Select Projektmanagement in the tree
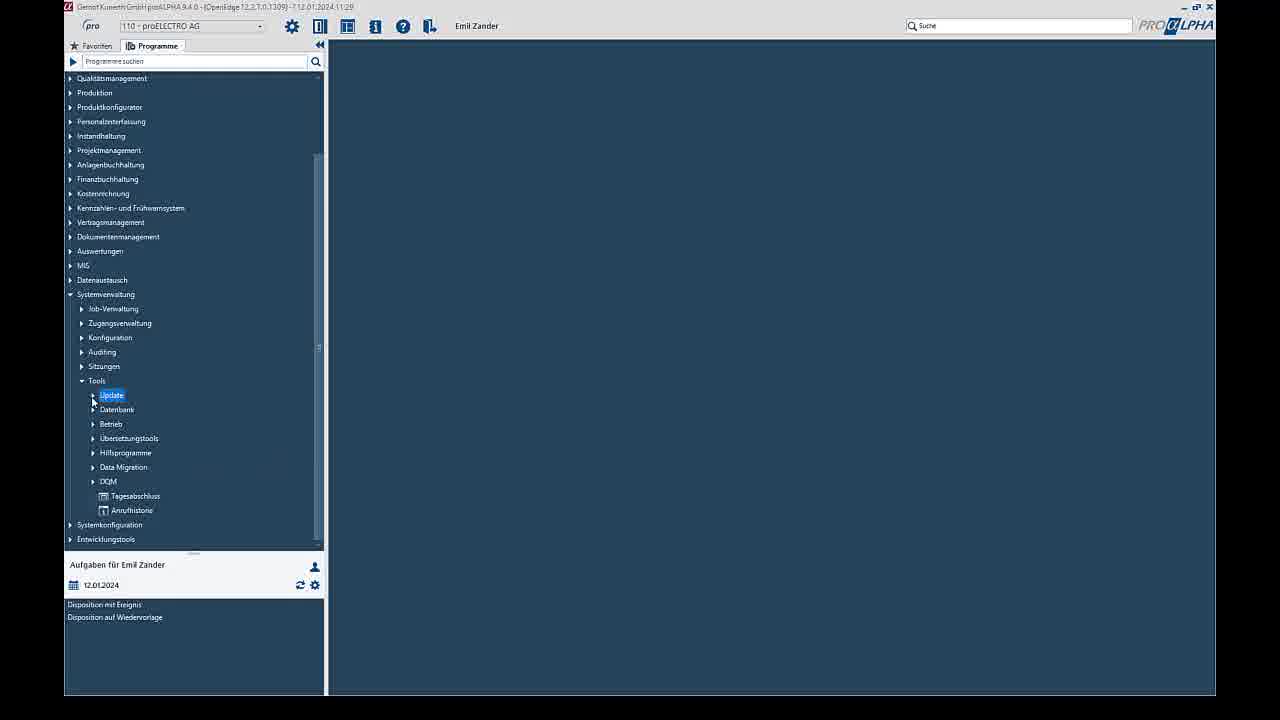1280x720 pixels. pos(109,151)
